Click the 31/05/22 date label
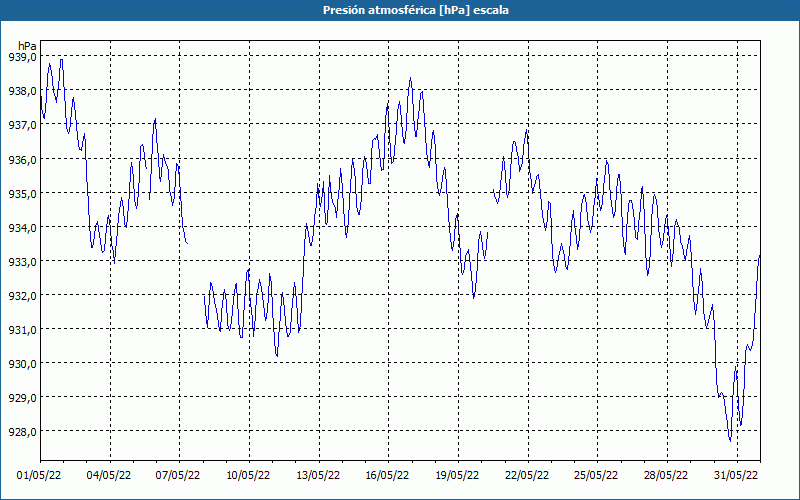 click(736, 475)
